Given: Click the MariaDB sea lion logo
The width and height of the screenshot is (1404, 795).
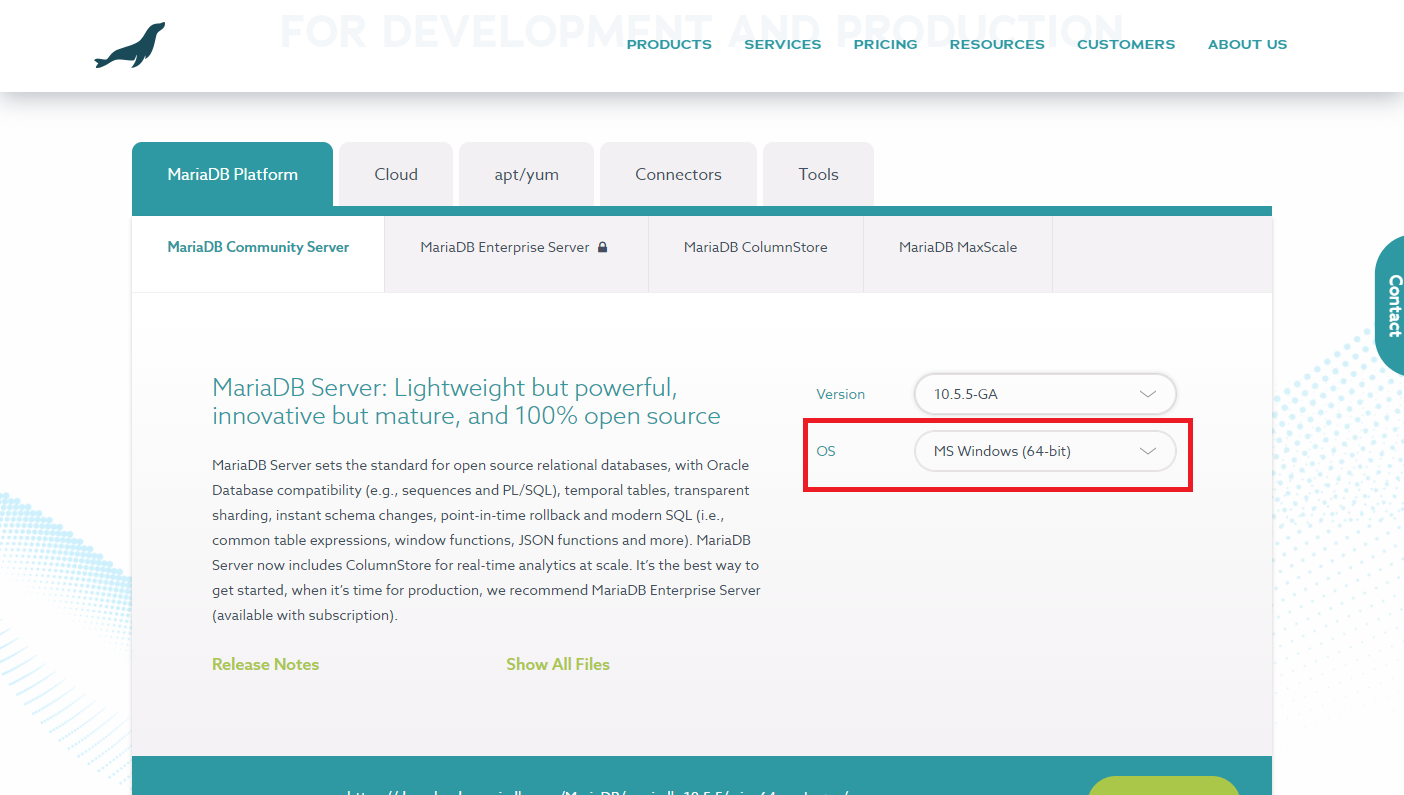Looking at the screenshot, I should (130, 45).
